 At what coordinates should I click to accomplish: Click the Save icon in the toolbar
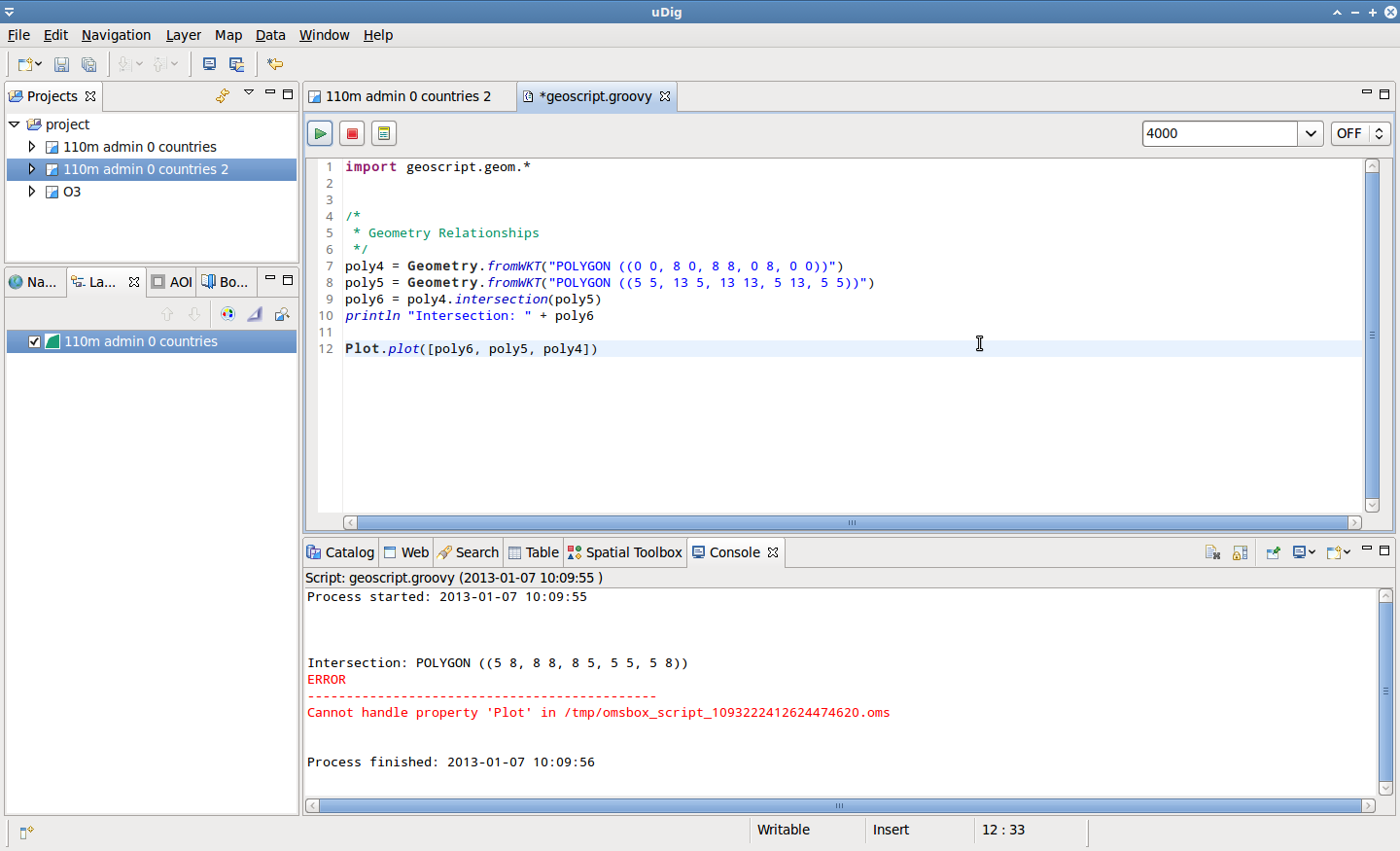pyautogui.click(x=61, y=64)
